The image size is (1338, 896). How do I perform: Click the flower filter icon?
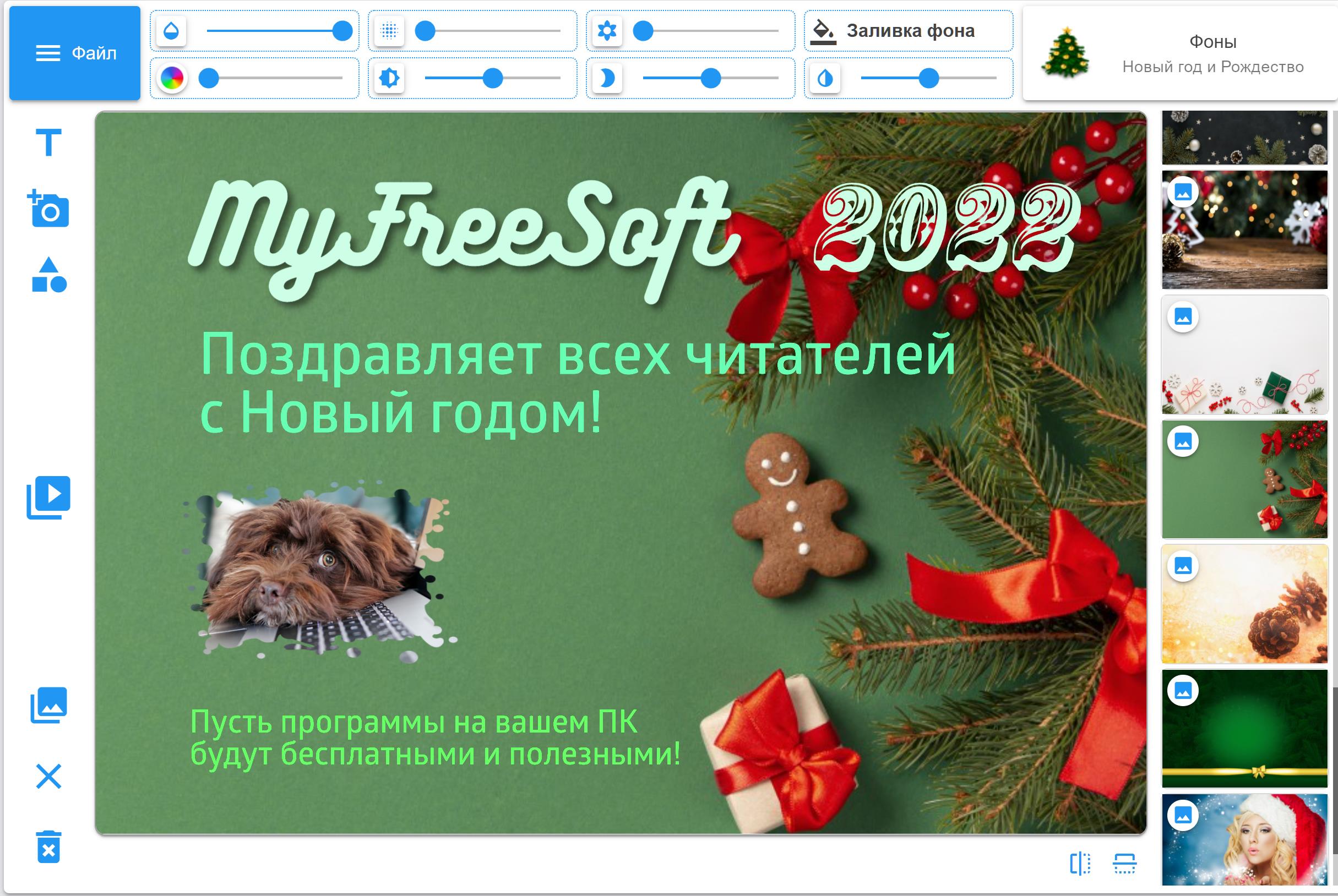coord(607,30)
